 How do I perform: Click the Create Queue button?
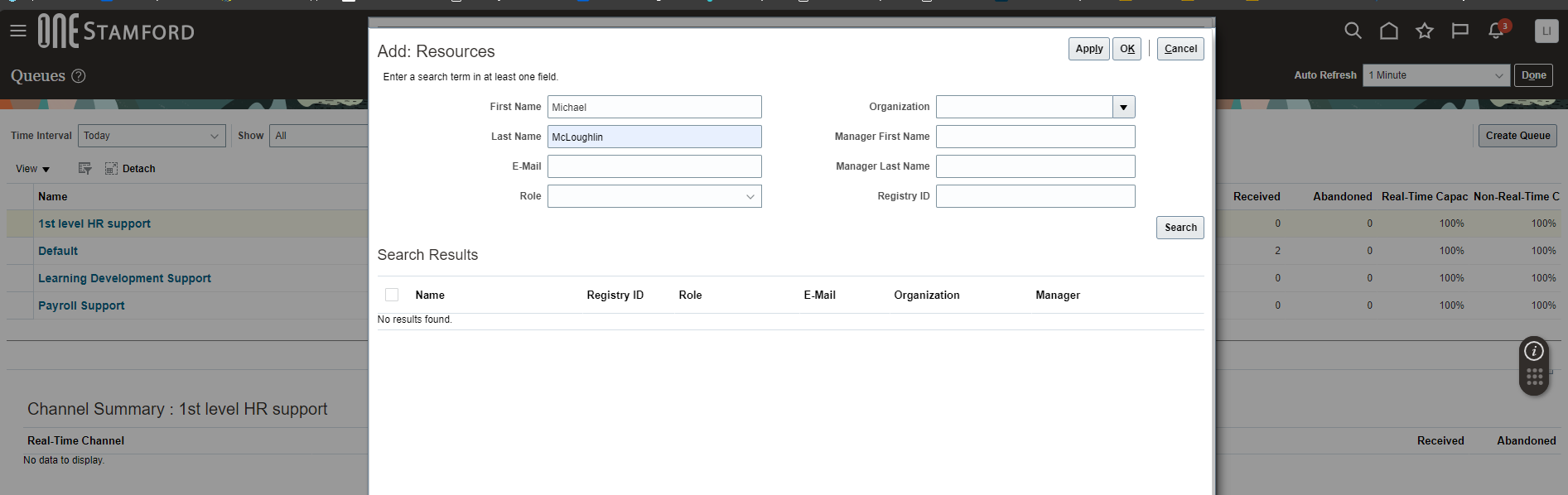(1517, 136)
